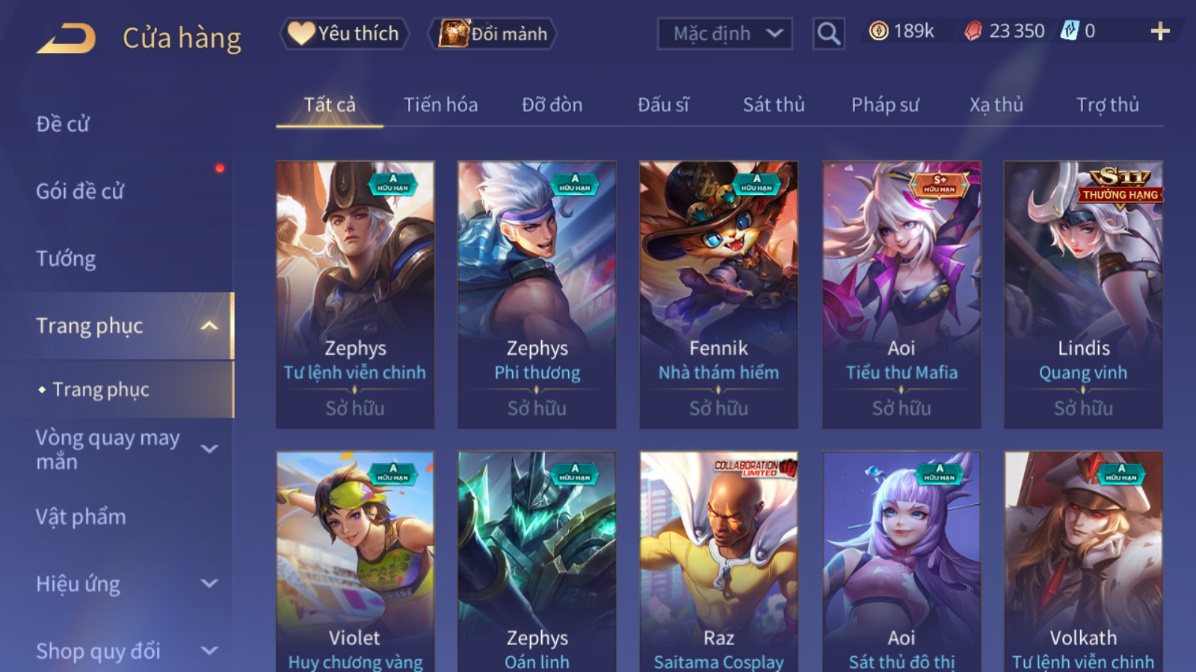
Task: Open the search magnifier icon
Action: [x=828, y=34]
